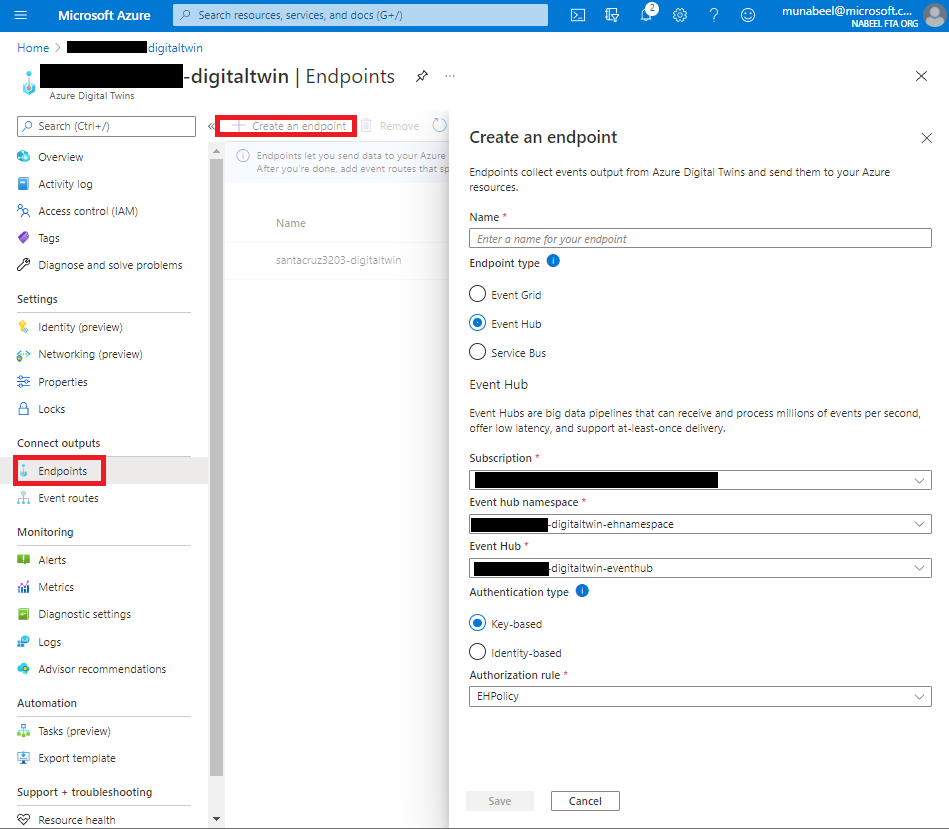Close the Endpoints blade with X

coord(921,76)
